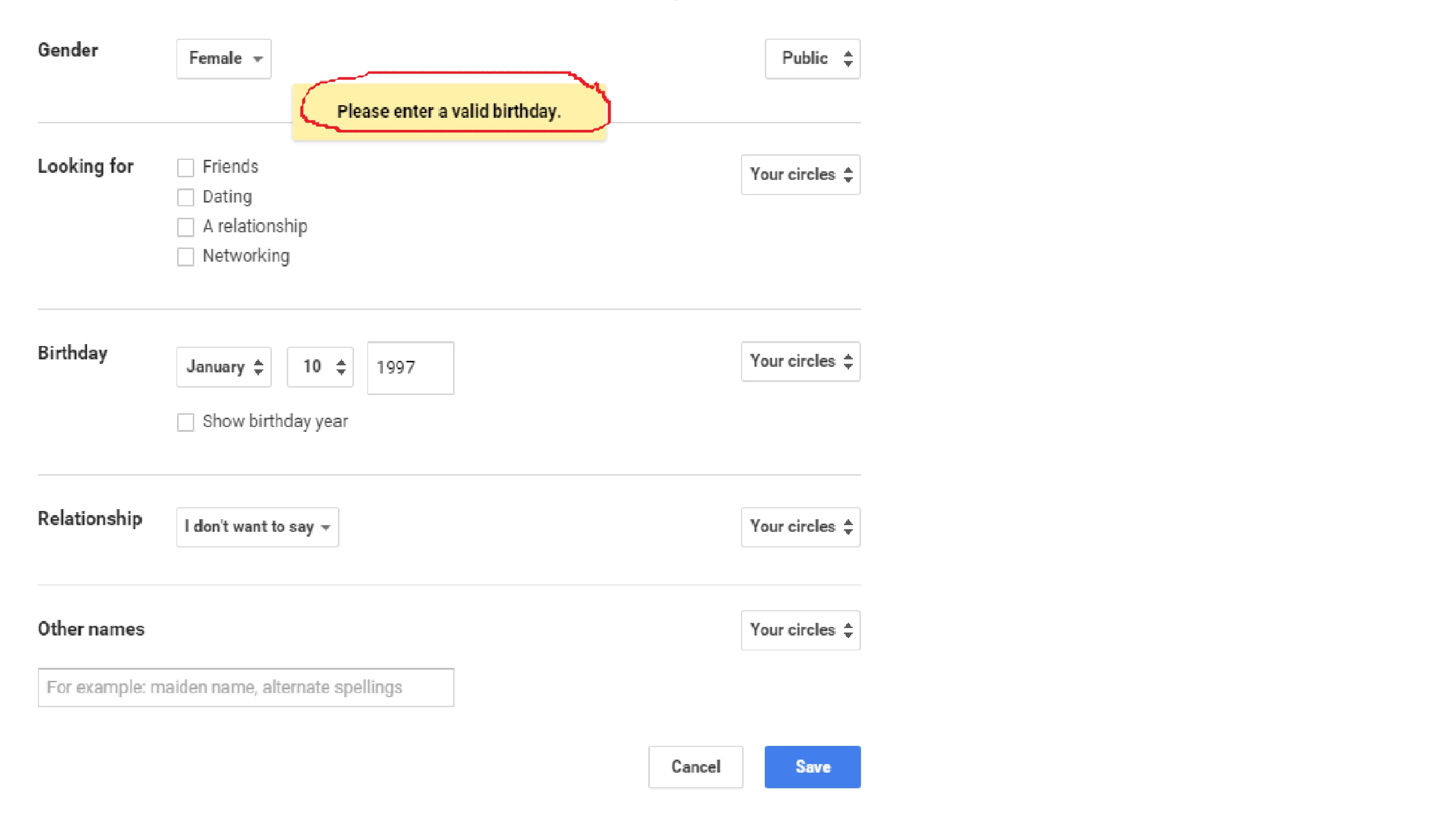This screenshot has height=828, width=1456.
Task: Click the blue Save button
Action: click(812, 767)
